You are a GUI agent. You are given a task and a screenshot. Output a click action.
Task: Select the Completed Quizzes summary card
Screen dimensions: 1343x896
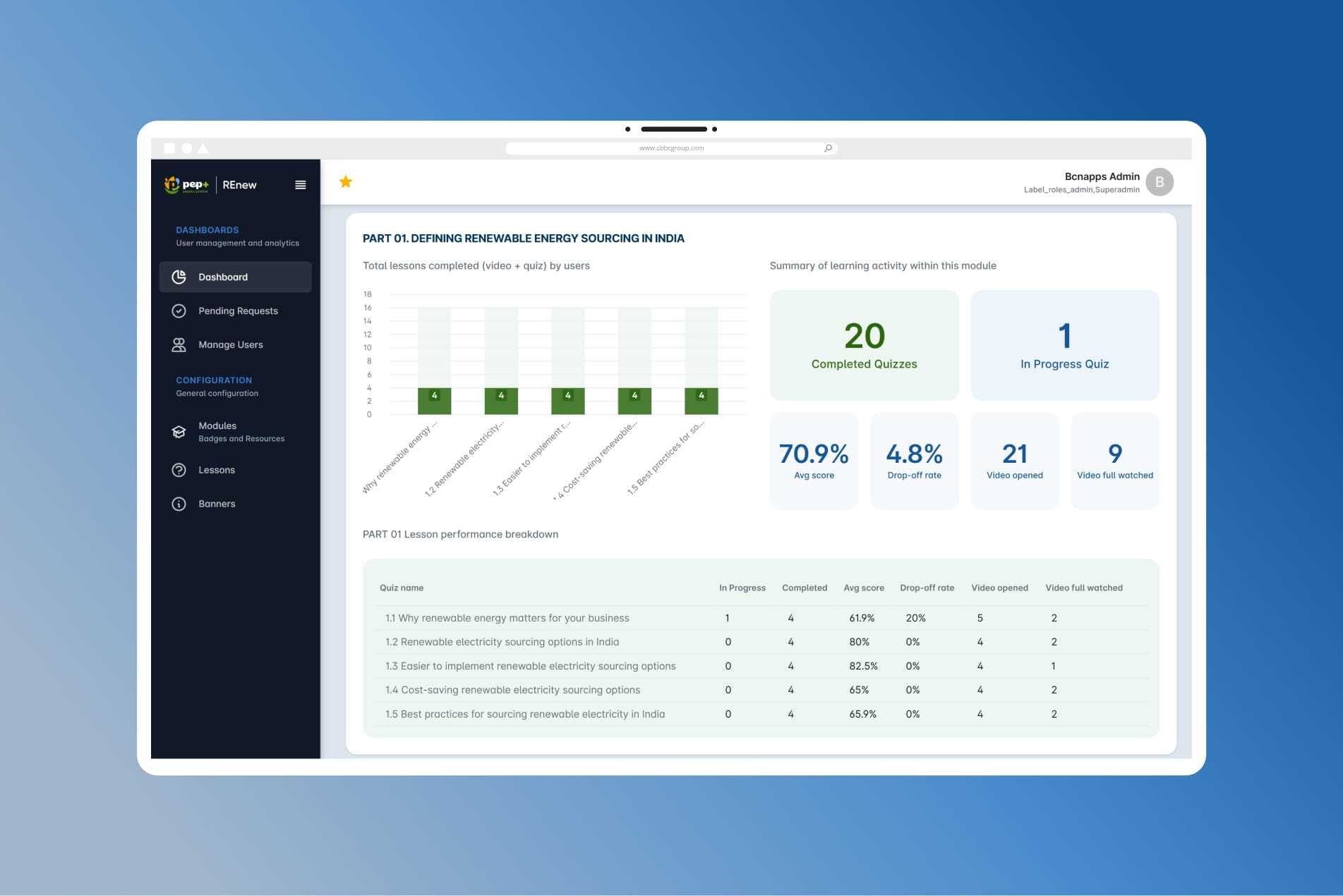click(x=864, y=345)
